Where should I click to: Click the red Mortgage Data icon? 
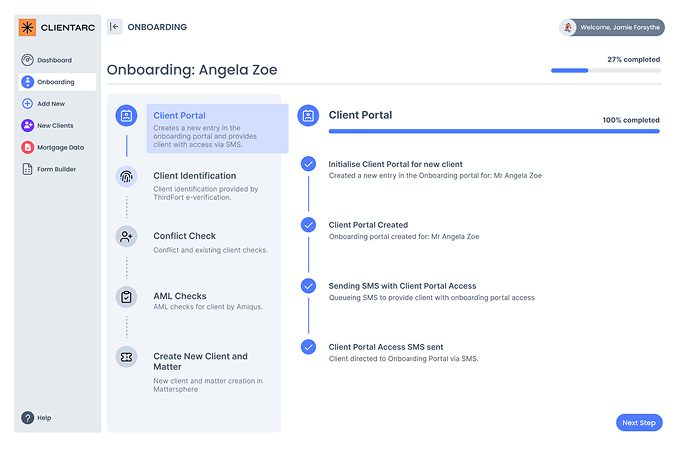coord(27,147)
